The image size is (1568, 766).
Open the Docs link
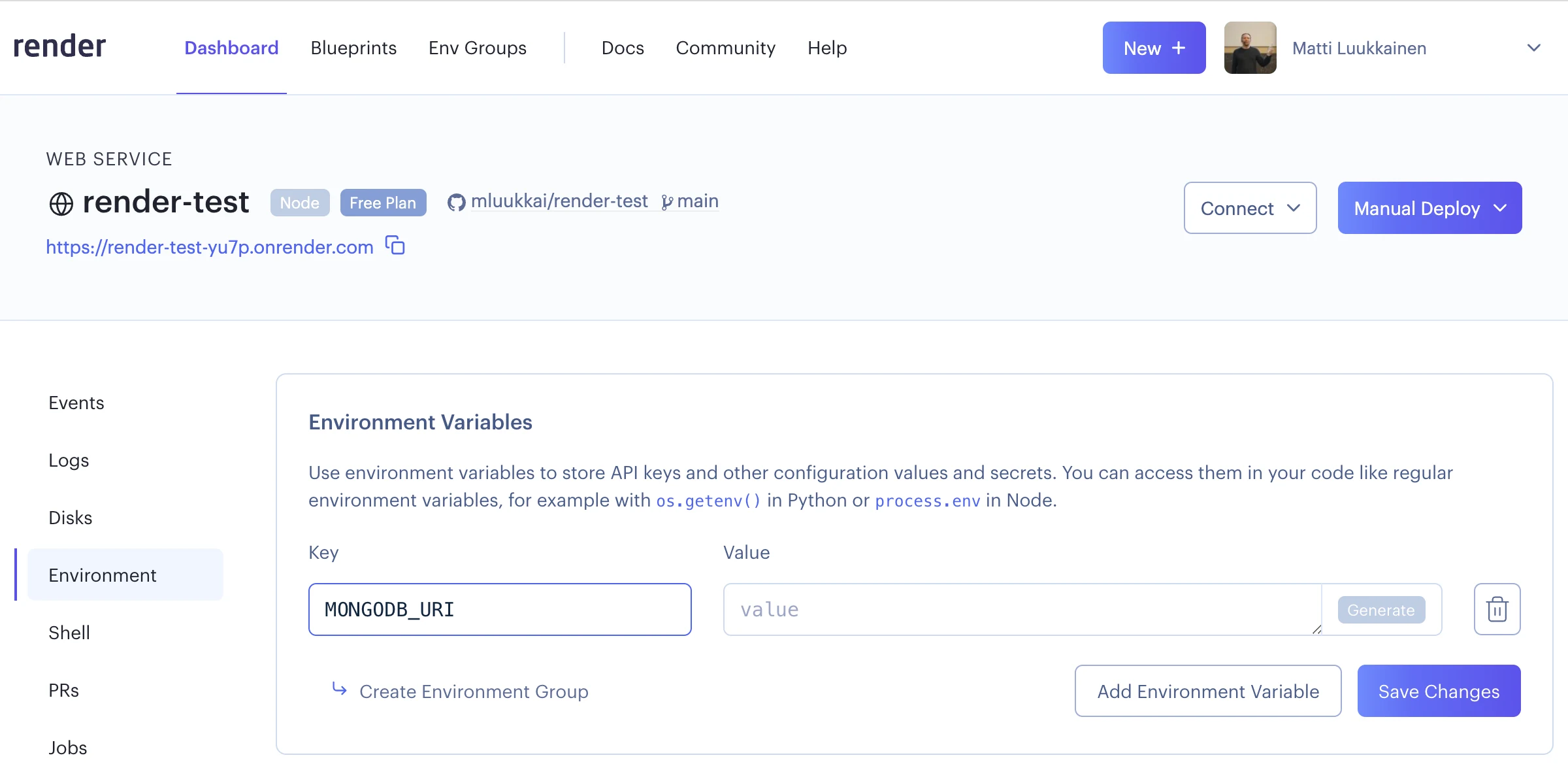(x=623, y=48)
